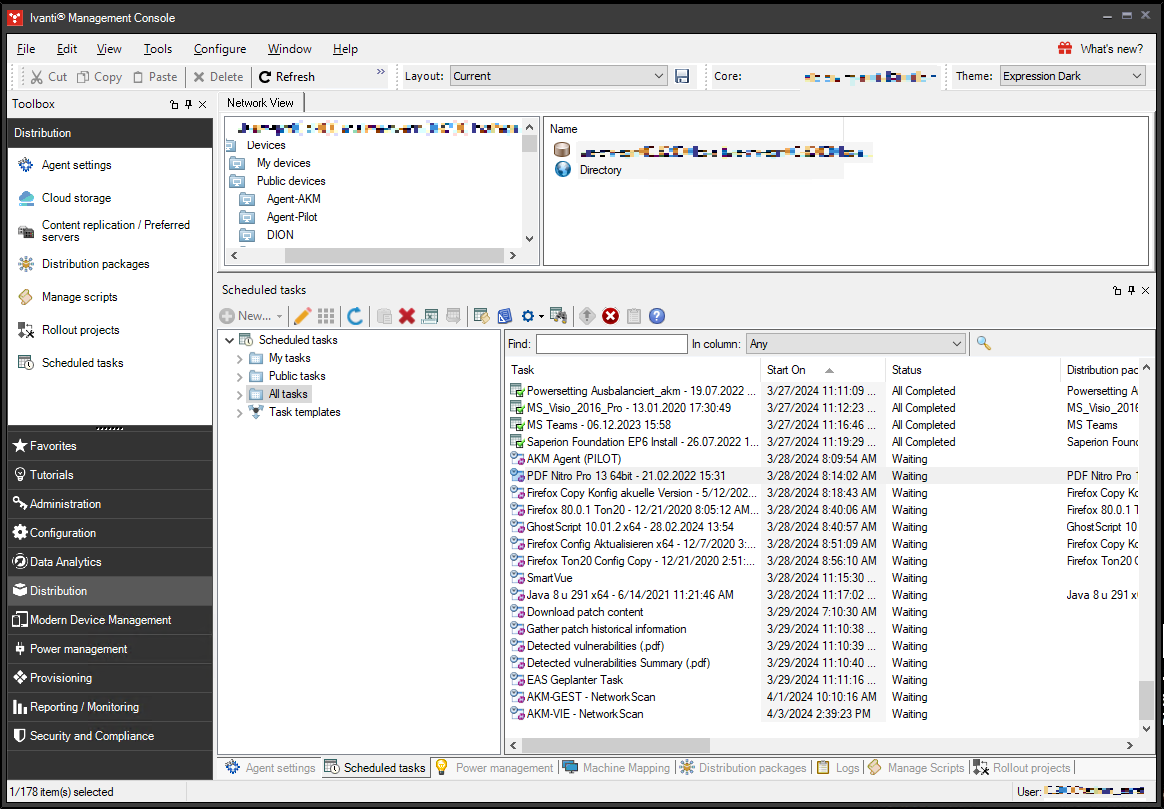Open the Theme dropdown showing Expression Dark

tap(1072, 76)
